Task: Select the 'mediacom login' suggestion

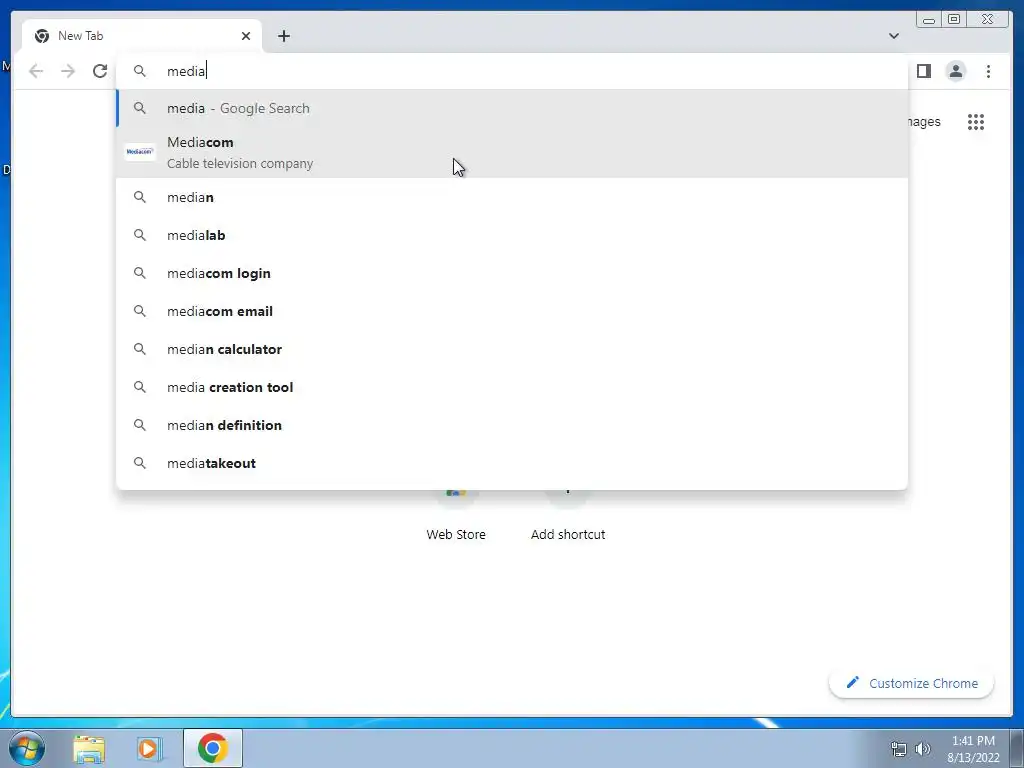Action: [x=512, y=273]
